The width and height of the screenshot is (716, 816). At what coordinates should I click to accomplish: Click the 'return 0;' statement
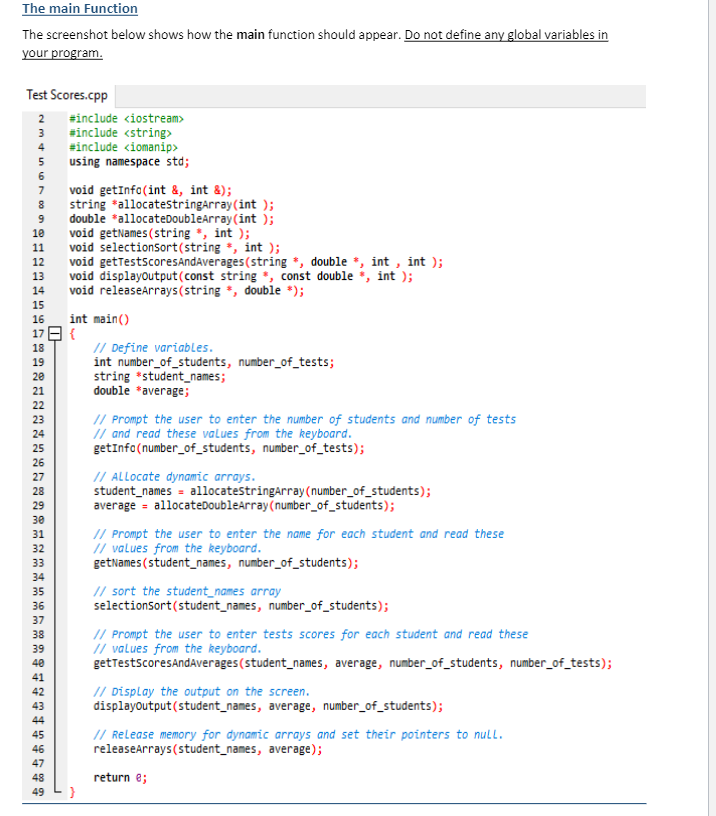pyautogui.click(x=120, y=777)
